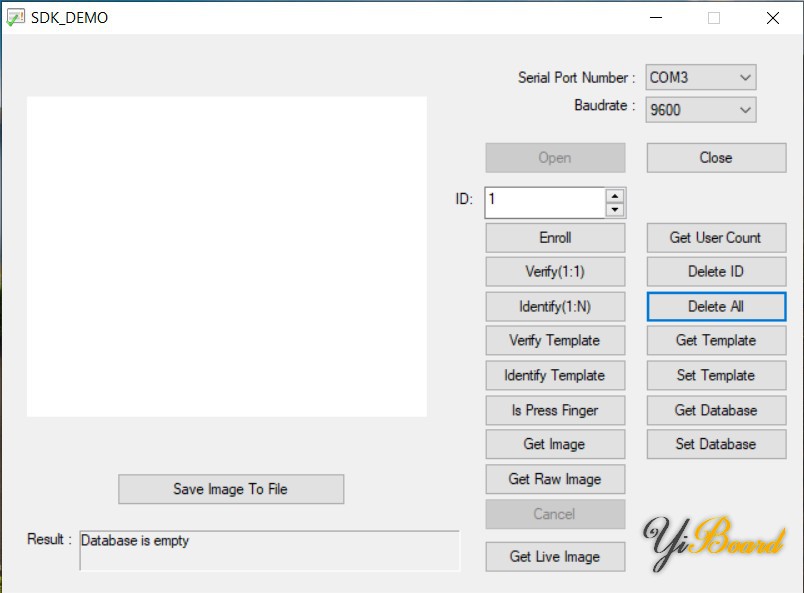Click the Get Raw Image button
The width and height of the screenshot is (804, 593).
point(555,479)
